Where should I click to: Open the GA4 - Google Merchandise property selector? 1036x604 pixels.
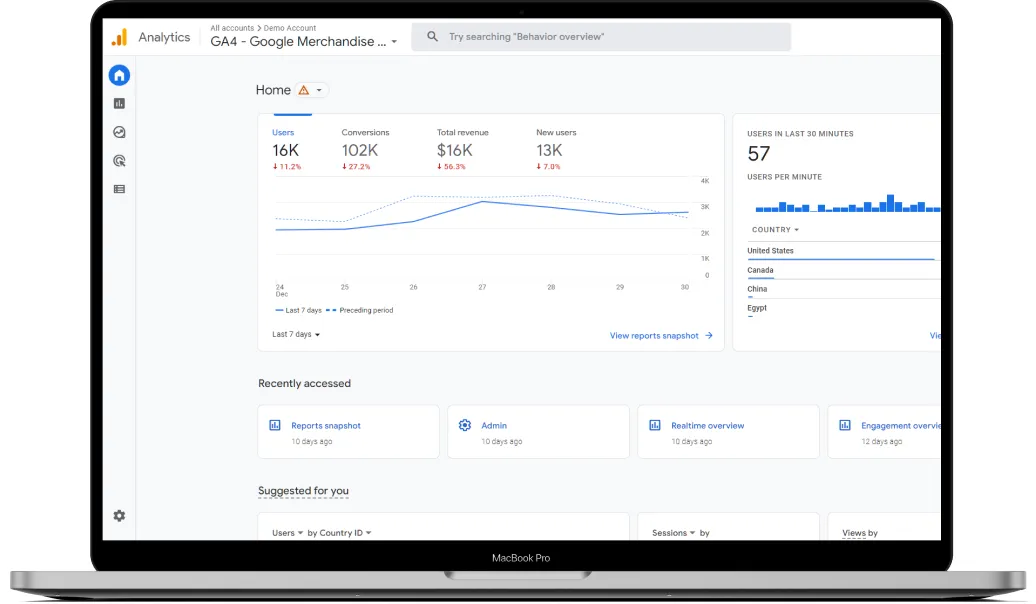[304, 42]
